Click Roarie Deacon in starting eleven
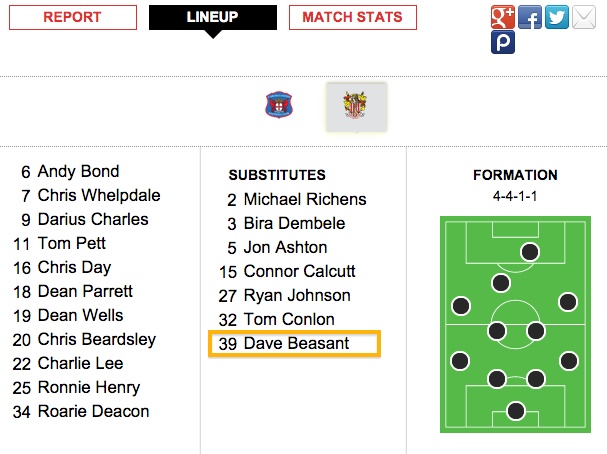 (93, 411)
